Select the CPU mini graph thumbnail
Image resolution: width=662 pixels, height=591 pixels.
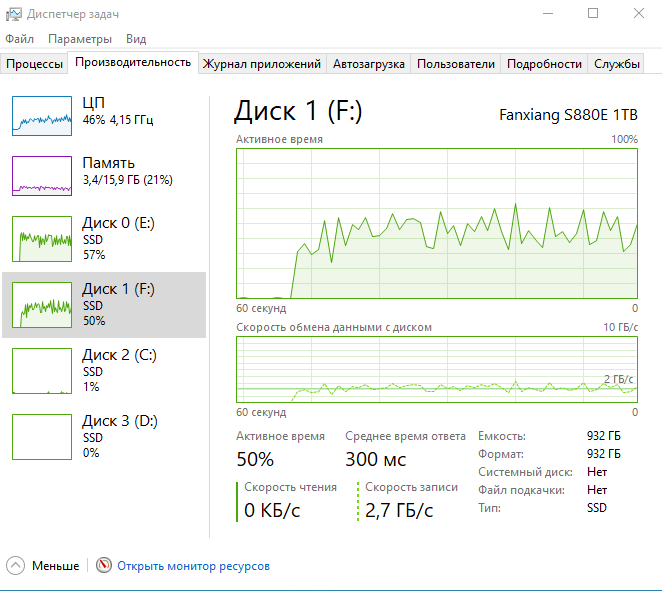tap(42, 115)
